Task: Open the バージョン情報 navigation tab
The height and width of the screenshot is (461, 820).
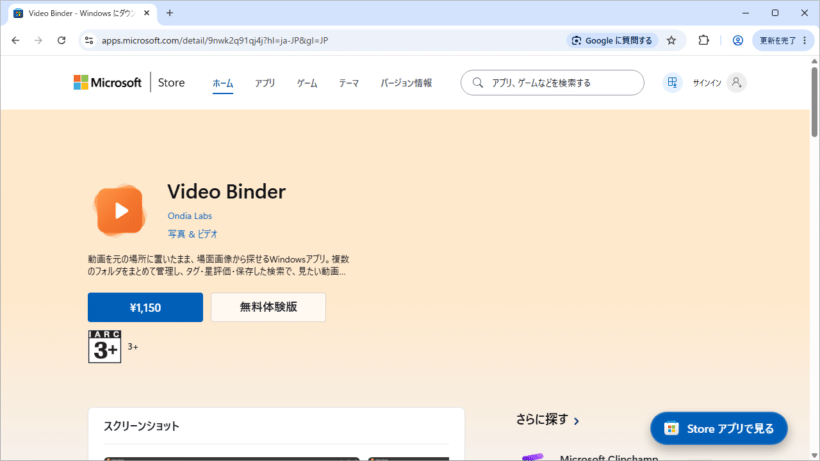Action: (x=406, y=83)
